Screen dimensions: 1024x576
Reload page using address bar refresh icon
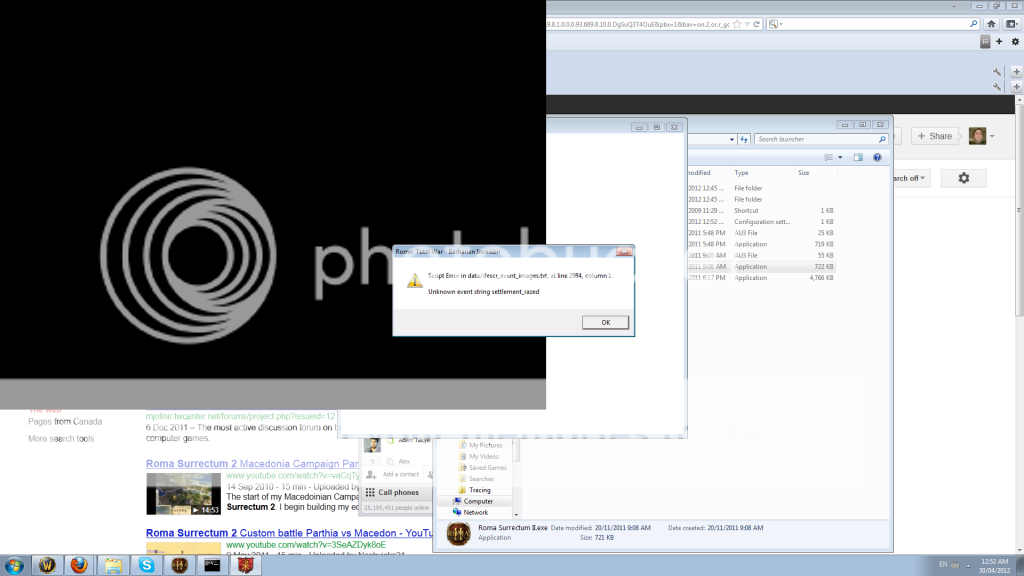click(756, 22)
